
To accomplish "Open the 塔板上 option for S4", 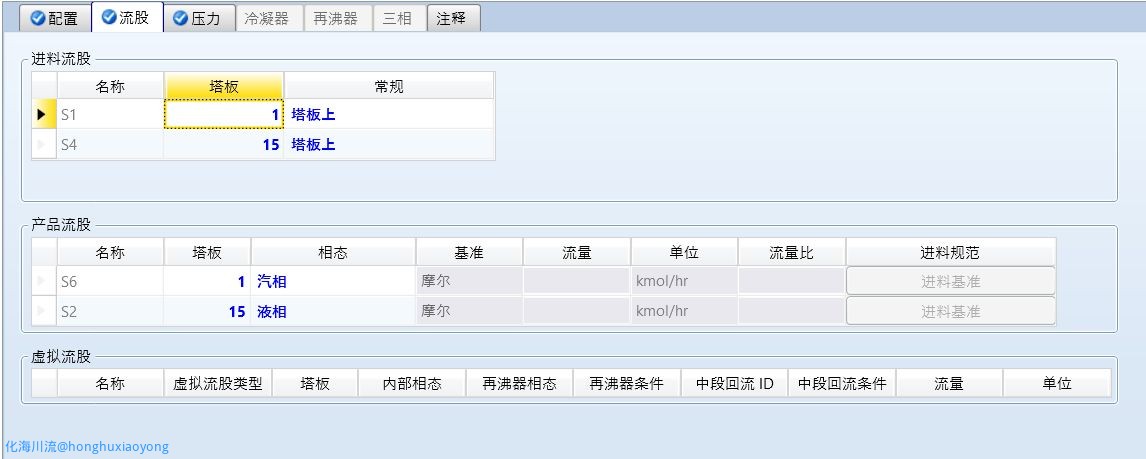I will click(388, 145).
